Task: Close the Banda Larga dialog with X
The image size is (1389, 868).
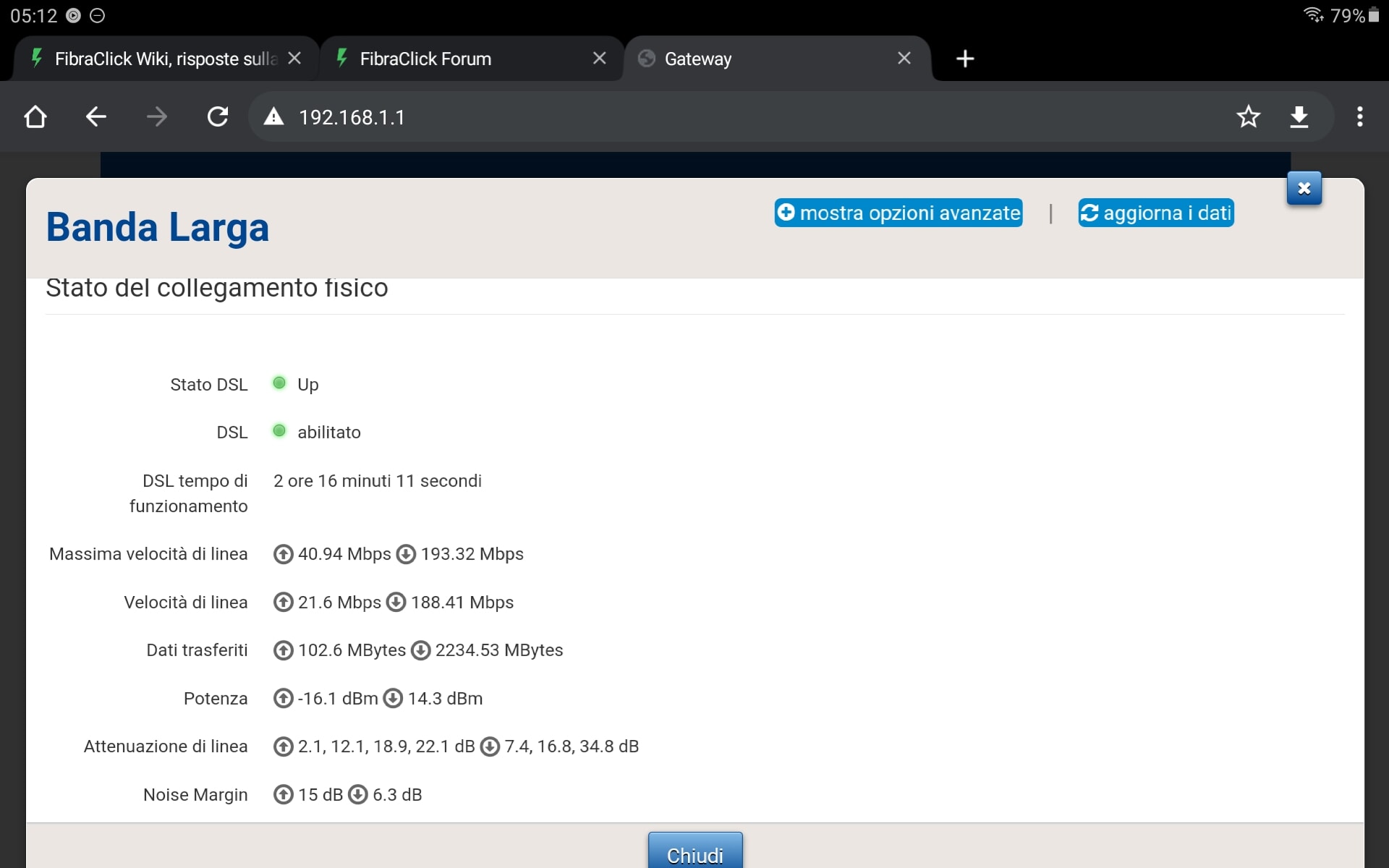Action: point(1304,189)
